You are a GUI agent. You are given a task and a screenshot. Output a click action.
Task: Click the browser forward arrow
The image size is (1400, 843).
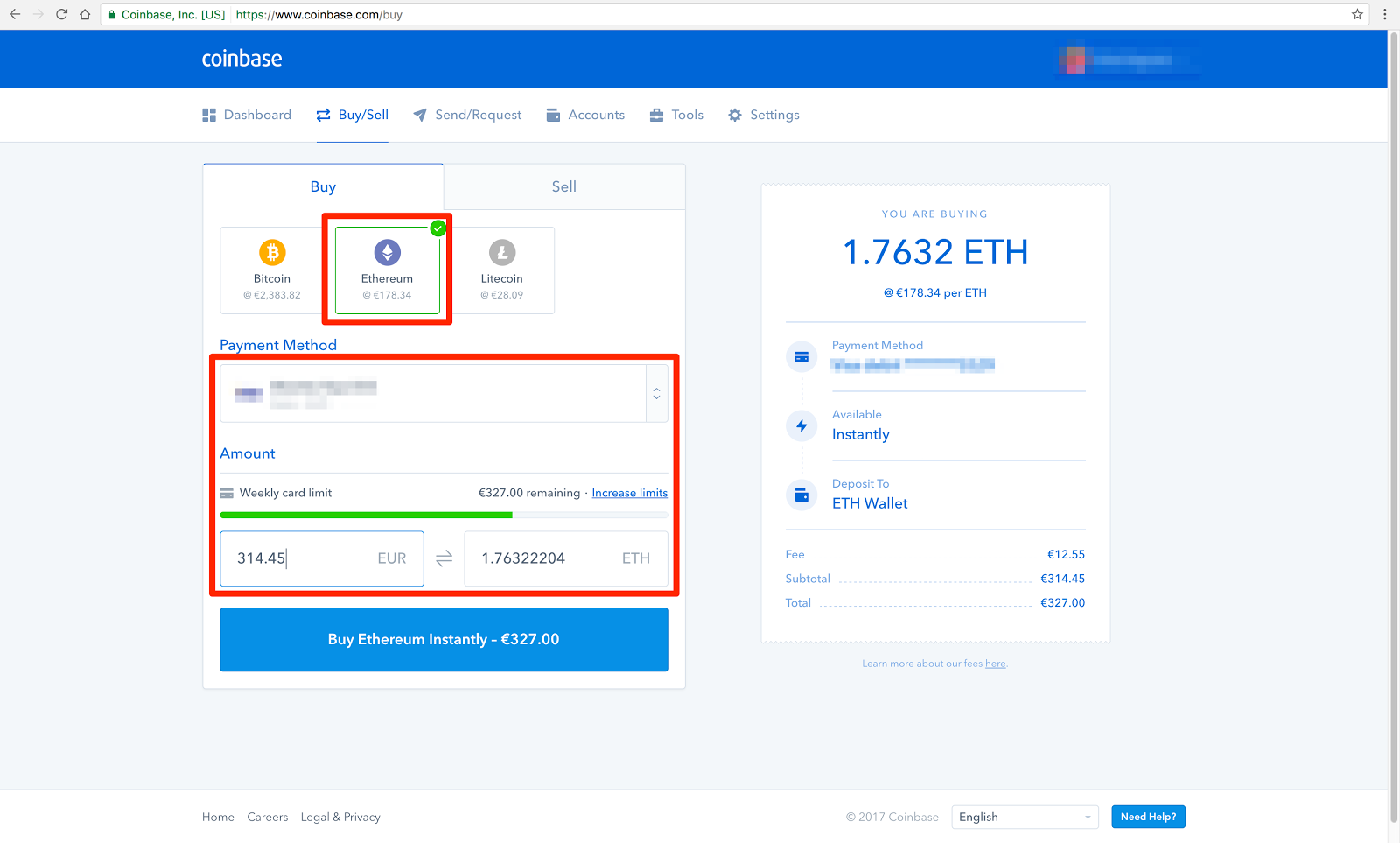pos(38,14)
